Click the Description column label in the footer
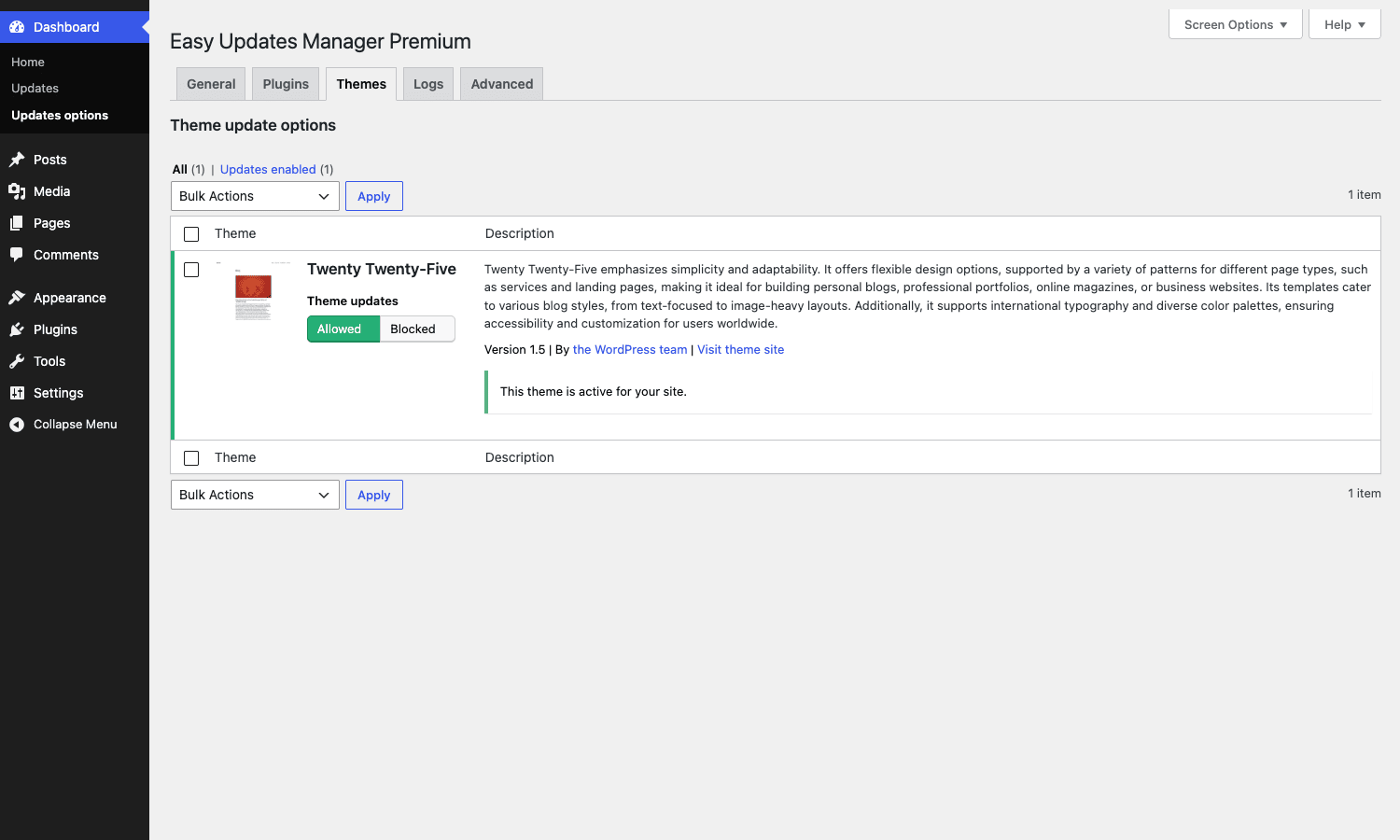The width and height of the screenshot is (1400, 840). (x=520, y=457)
